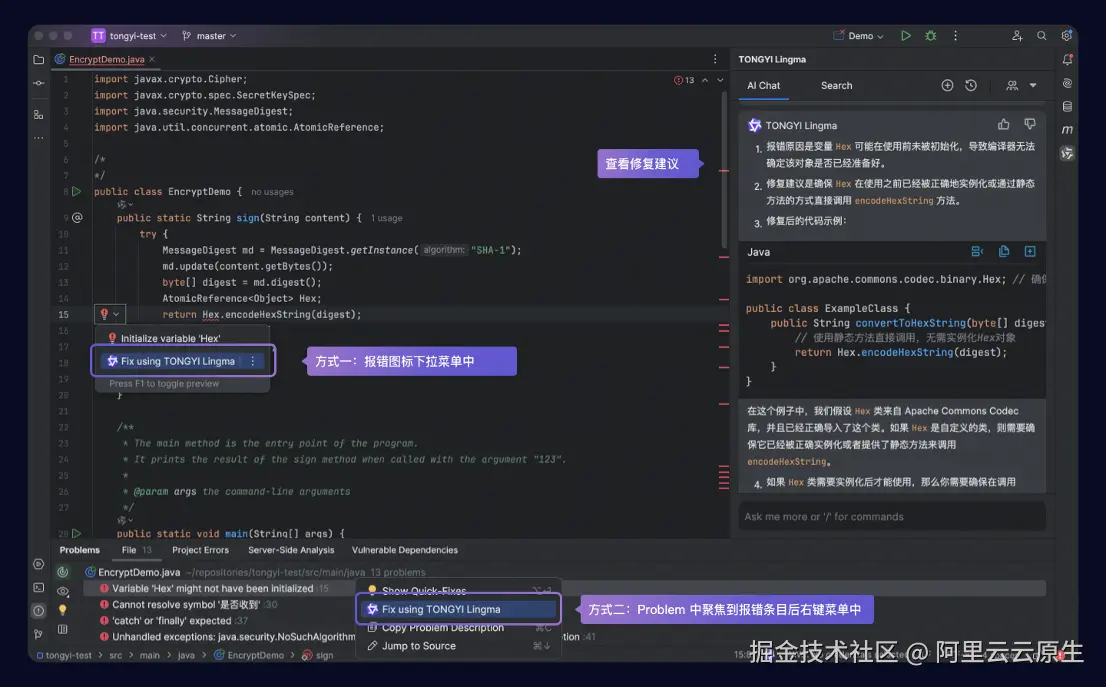Viewport: 1106px width, 687px height.
Task: Start a new chat with plus icon
Action: tap(947, 85)
